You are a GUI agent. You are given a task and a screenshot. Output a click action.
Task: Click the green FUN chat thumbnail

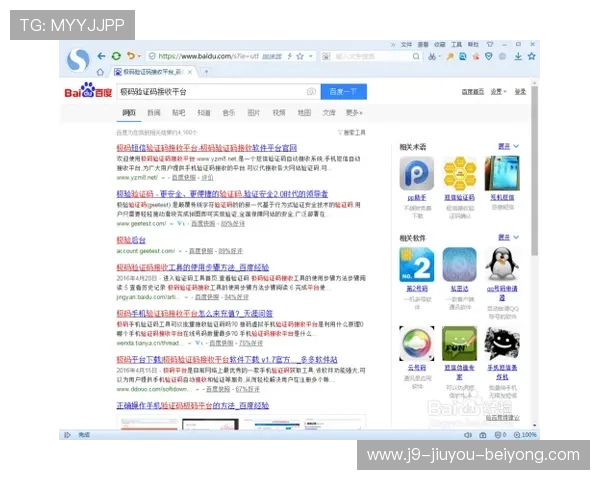(460, 343)
